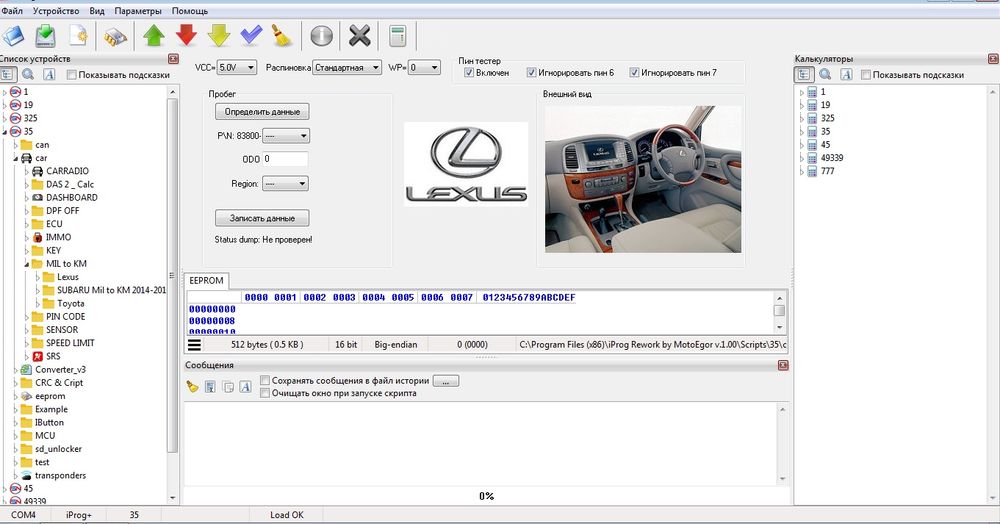This screenshot has height=524, width=1000.
Task: Open the WP dropdown
Action: click(424, 67)
